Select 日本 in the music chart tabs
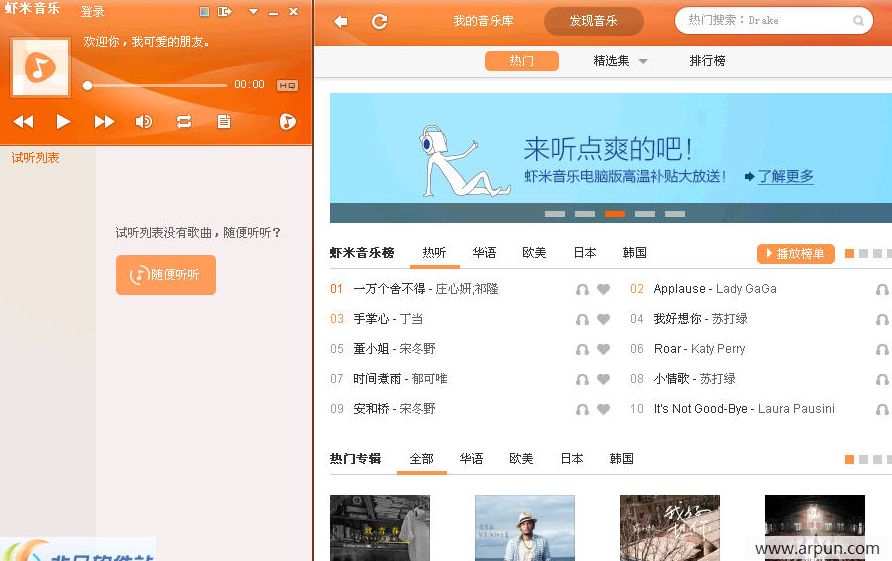This screenshot has width=892, height=561. [x=584, y=253]
